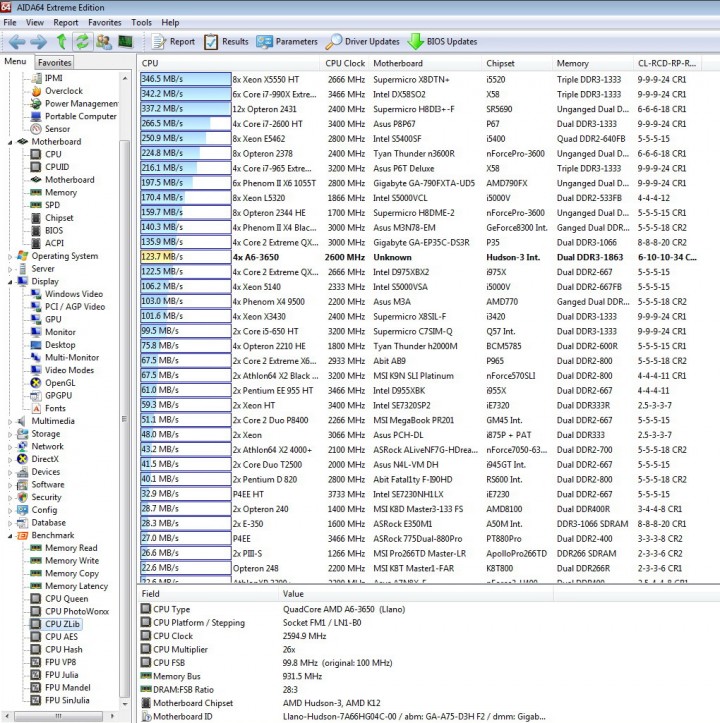Open the Tools menu
The width and height of the screenshot is (720, 723).
pos(141,22)
